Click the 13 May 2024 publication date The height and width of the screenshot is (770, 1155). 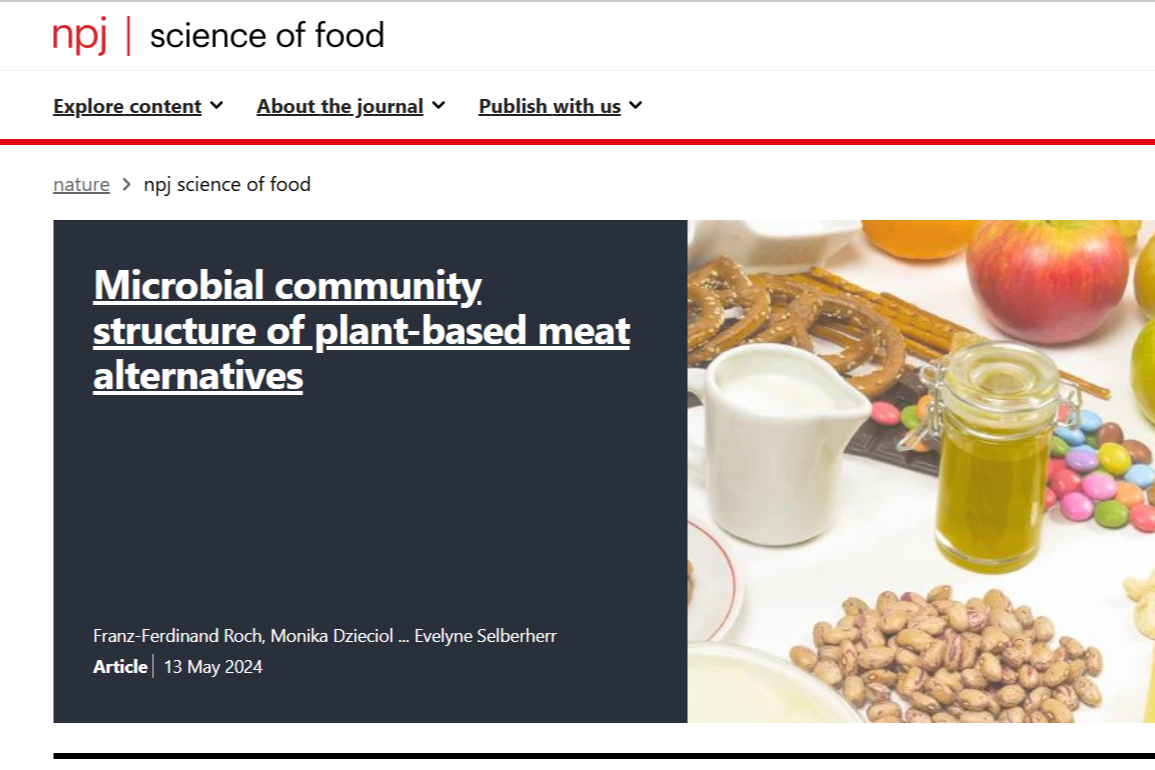pyautogui.click(x=213, y=666)
